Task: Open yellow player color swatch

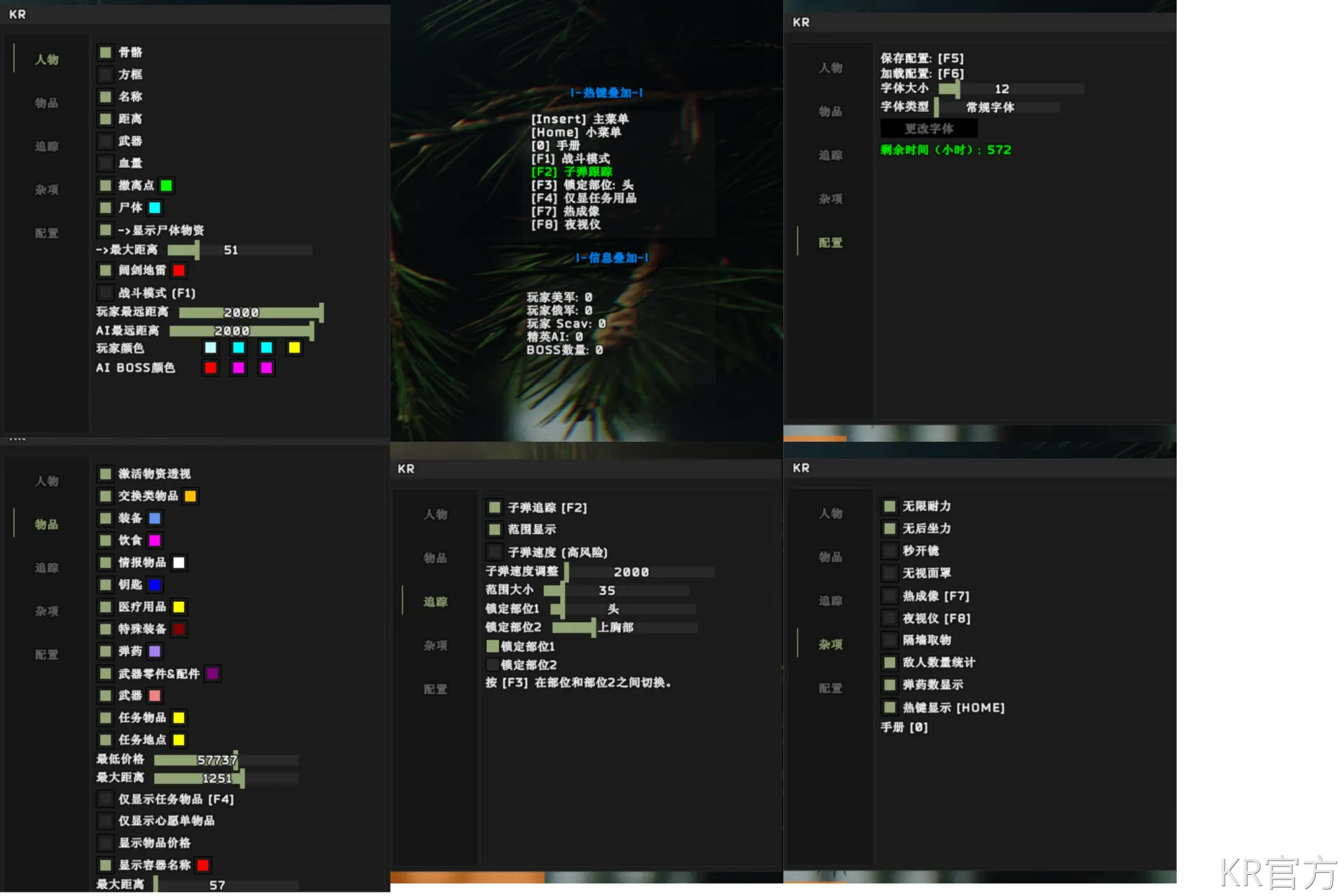Action: (294, 348)
